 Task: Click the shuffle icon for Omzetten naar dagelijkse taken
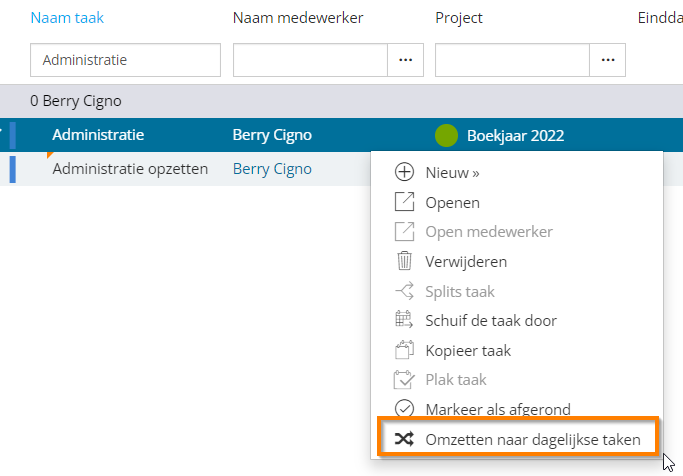[x=404, y=439]
